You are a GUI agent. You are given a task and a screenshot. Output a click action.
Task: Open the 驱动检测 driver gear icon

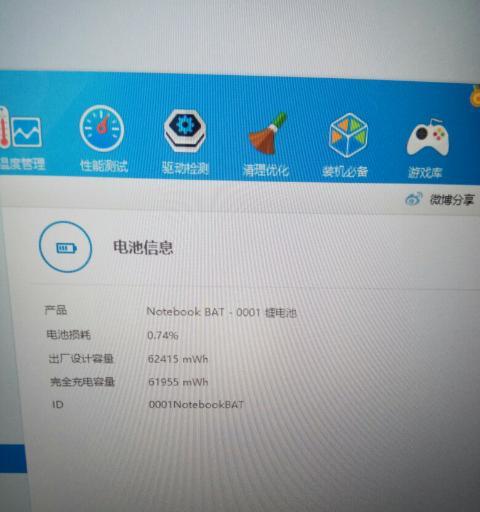pos(185,130)
